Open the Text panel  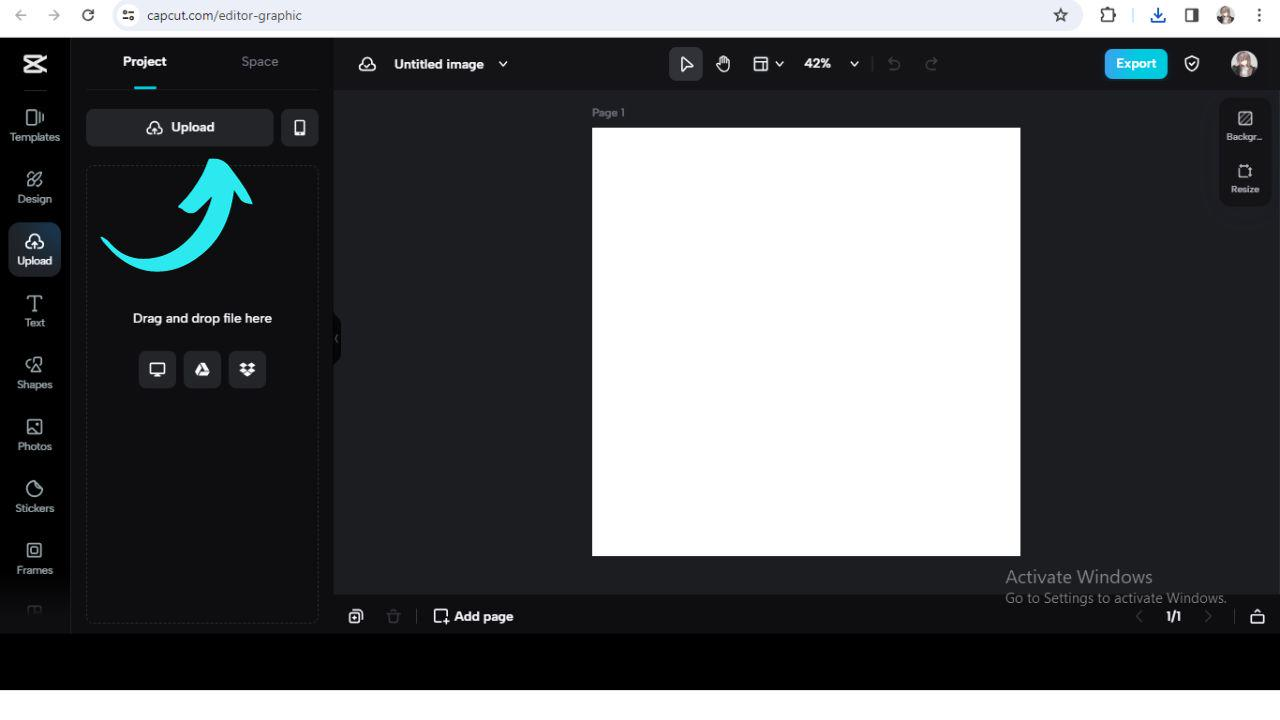(34, 311)
